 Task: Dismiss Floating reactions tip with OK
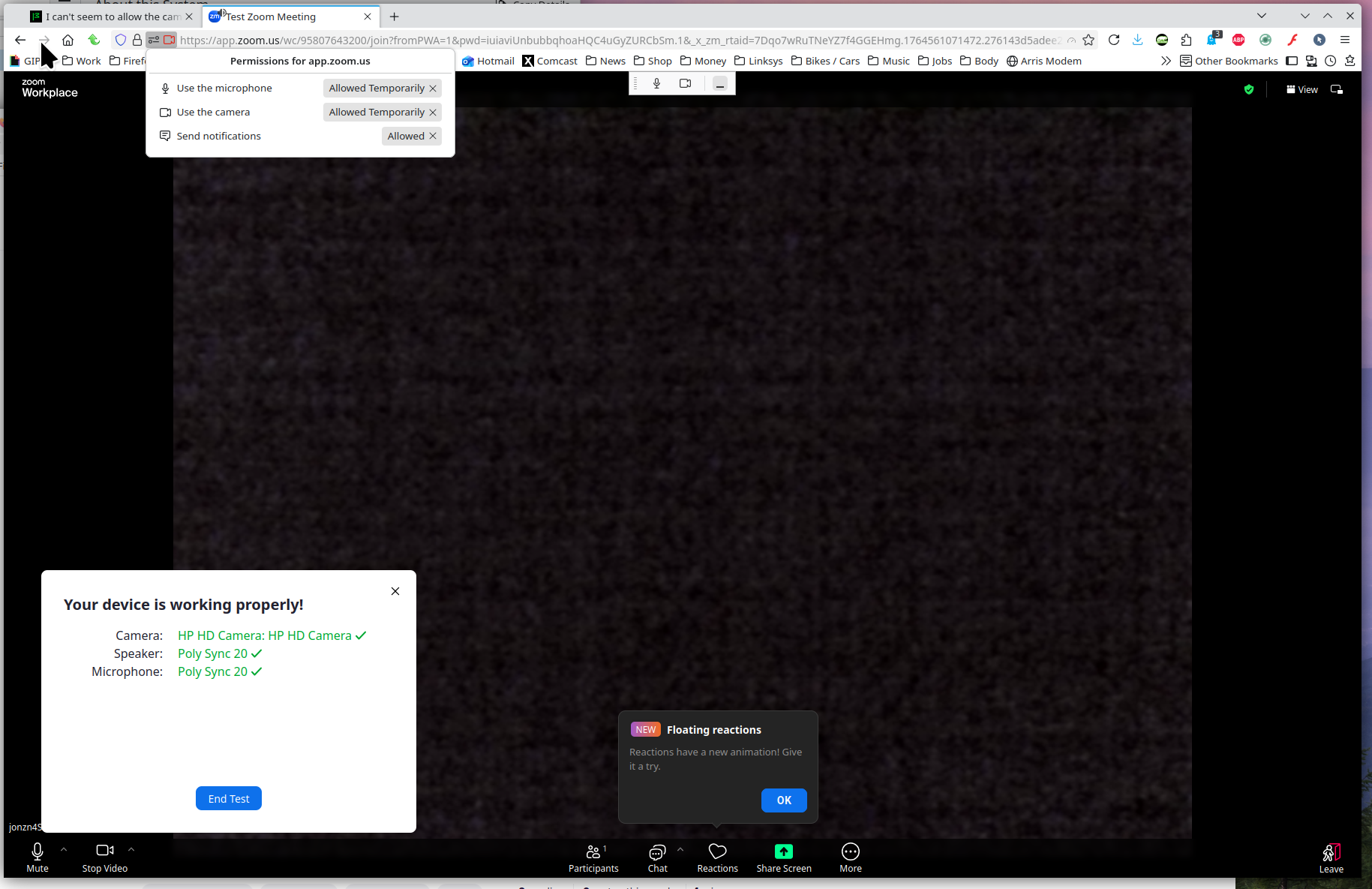[x=784, y=800]
